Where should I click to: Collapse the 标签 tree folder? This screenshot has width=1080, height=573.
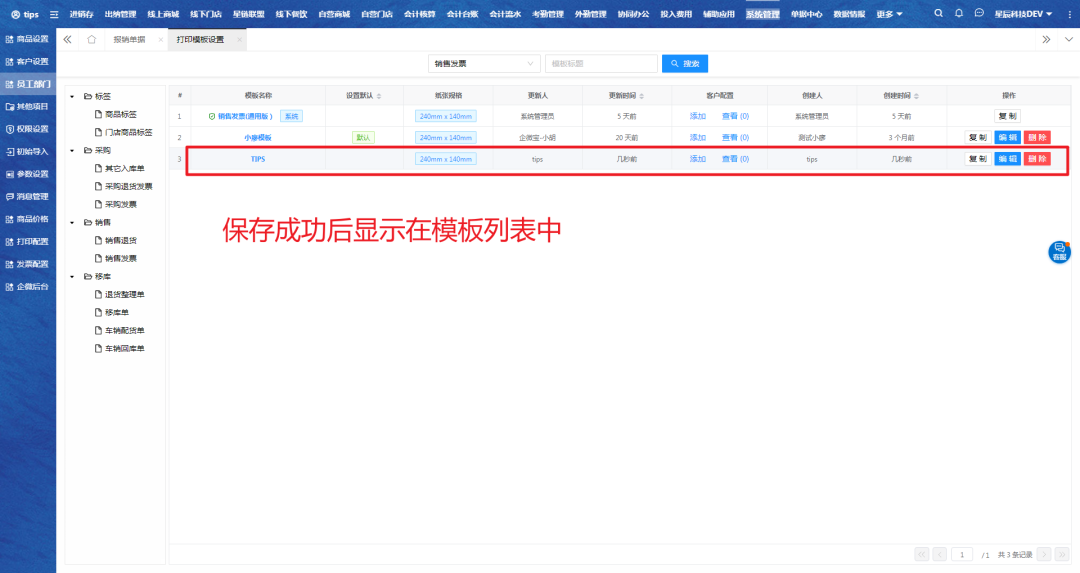point(72,96)
